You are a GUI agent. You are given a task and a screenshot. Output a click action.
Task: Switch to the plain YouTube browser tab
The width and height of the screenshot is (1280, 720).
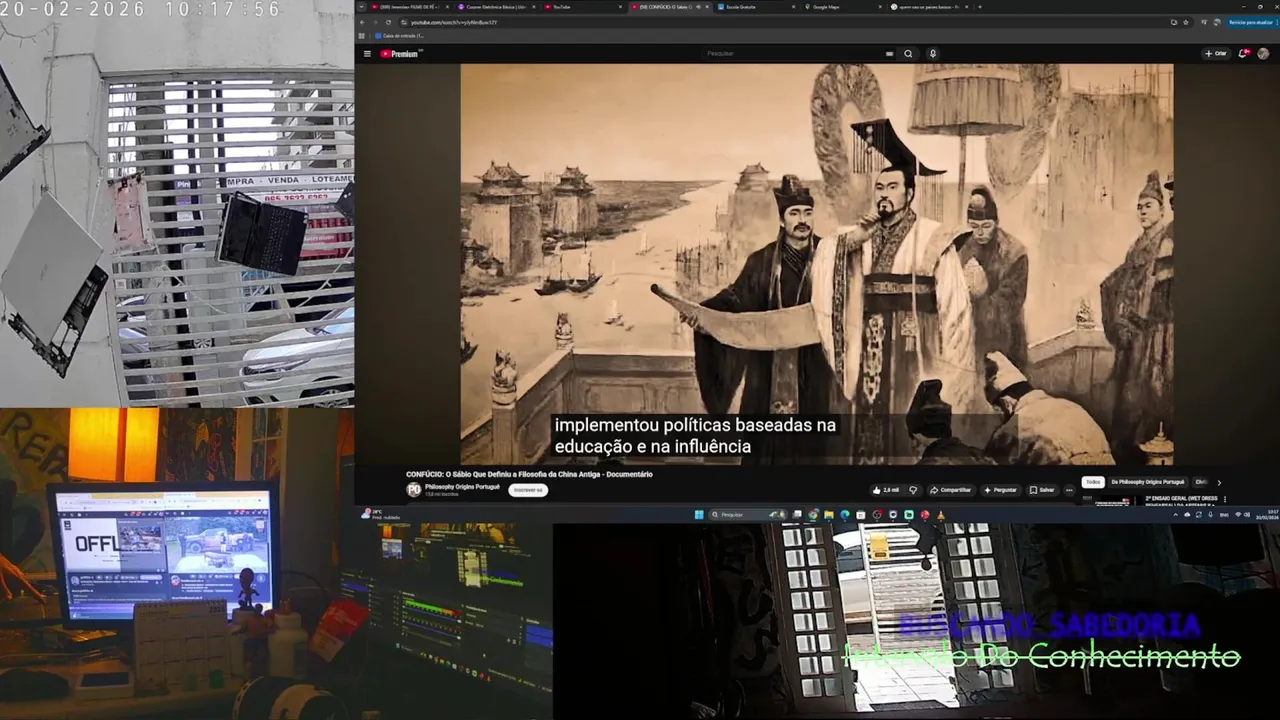(583, 6)
